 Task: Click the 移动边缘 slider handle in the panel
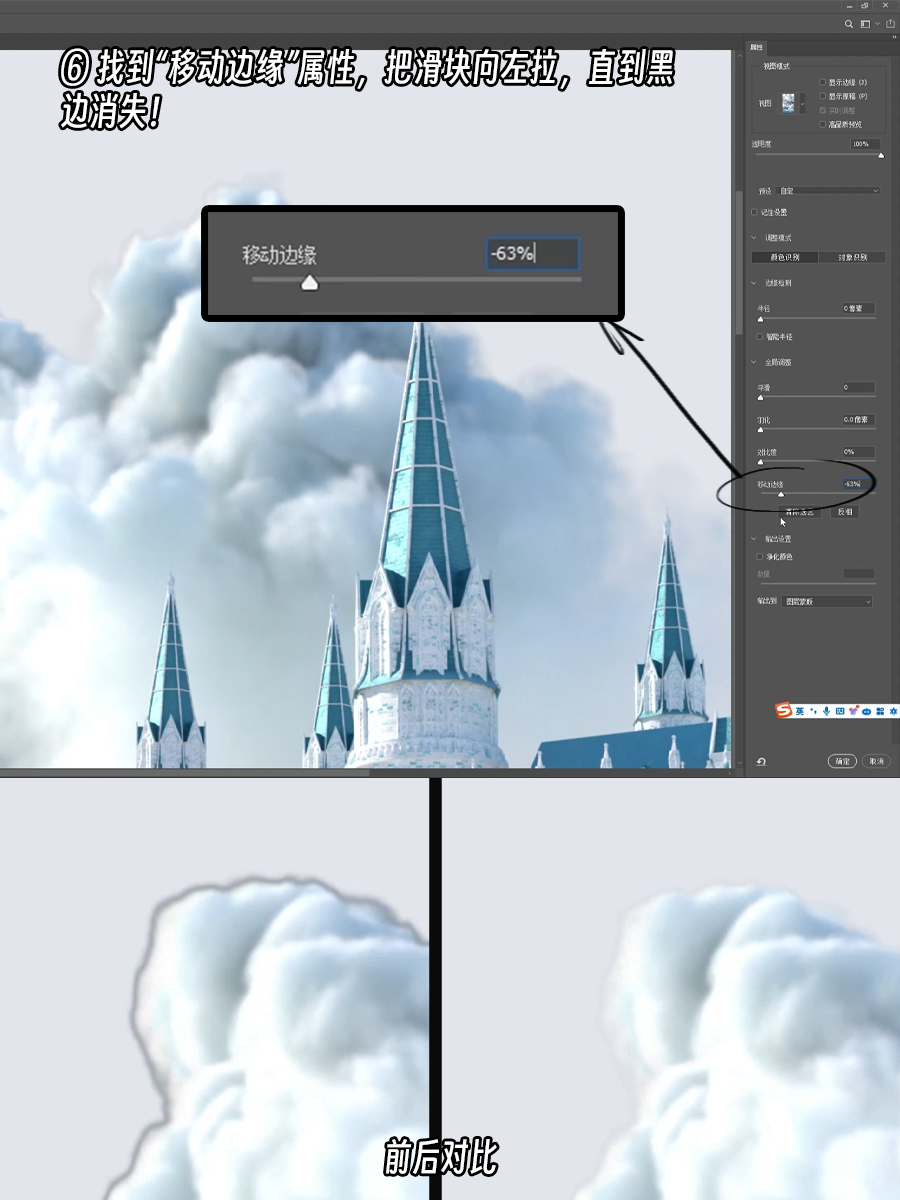point(781,494)
